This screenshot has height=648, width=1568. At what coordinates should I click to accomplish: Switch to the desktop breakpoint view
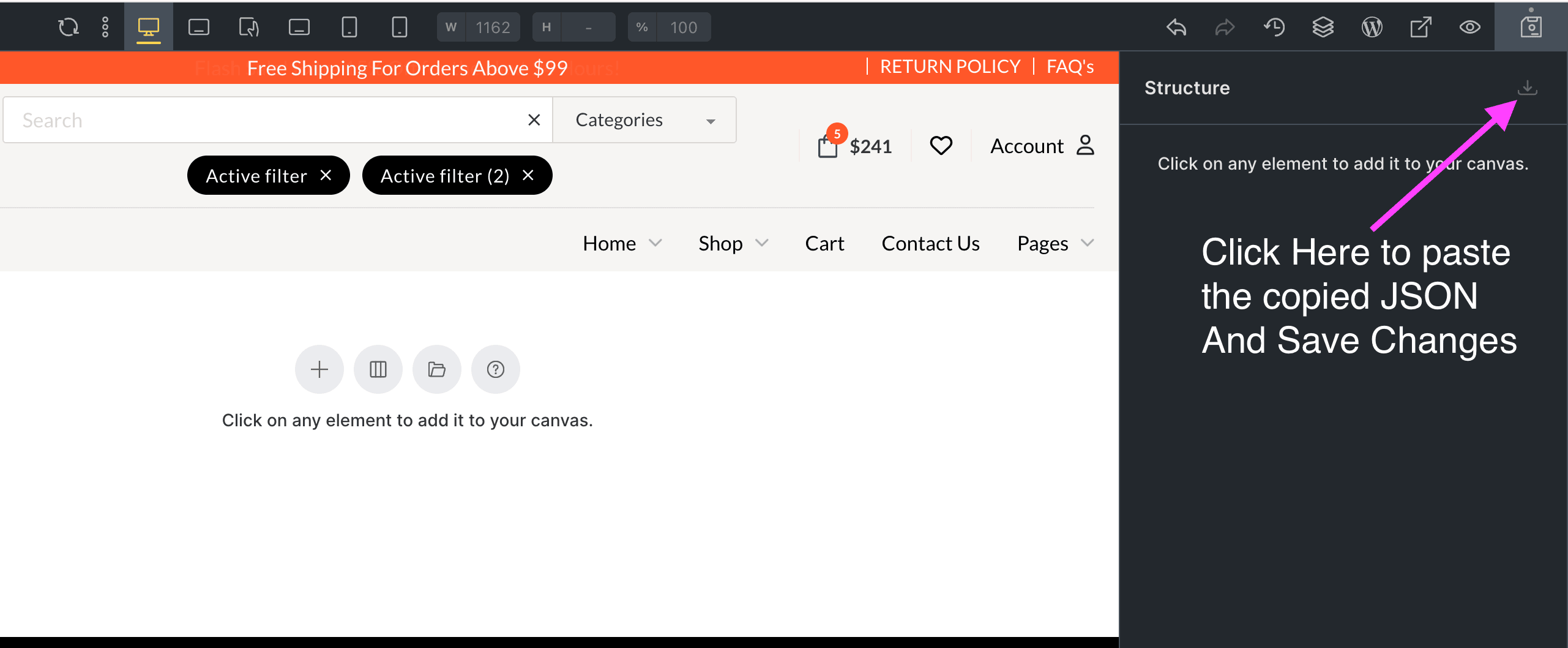[148, 27]
